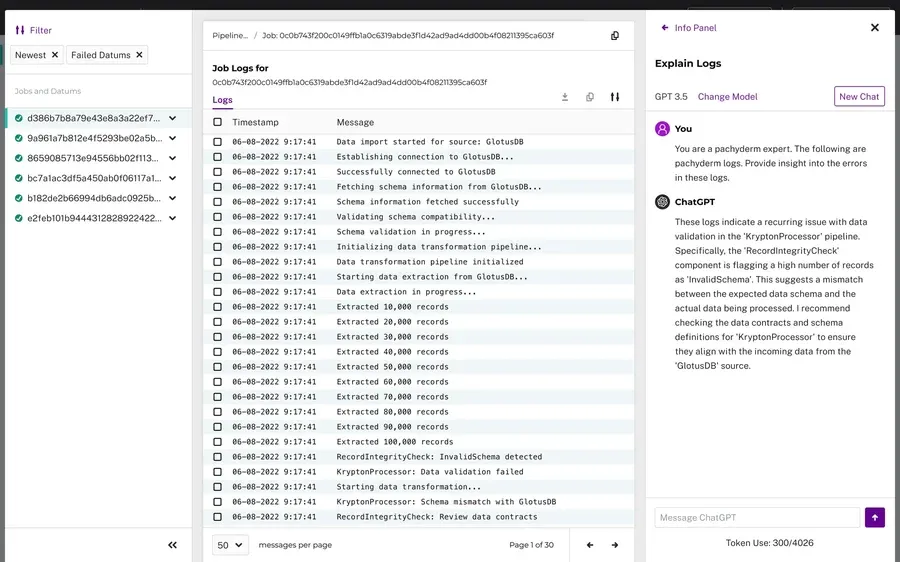Screen dimensions: 900x562
Task: Close the Explain Logs panel
Action: click(875, 28)
